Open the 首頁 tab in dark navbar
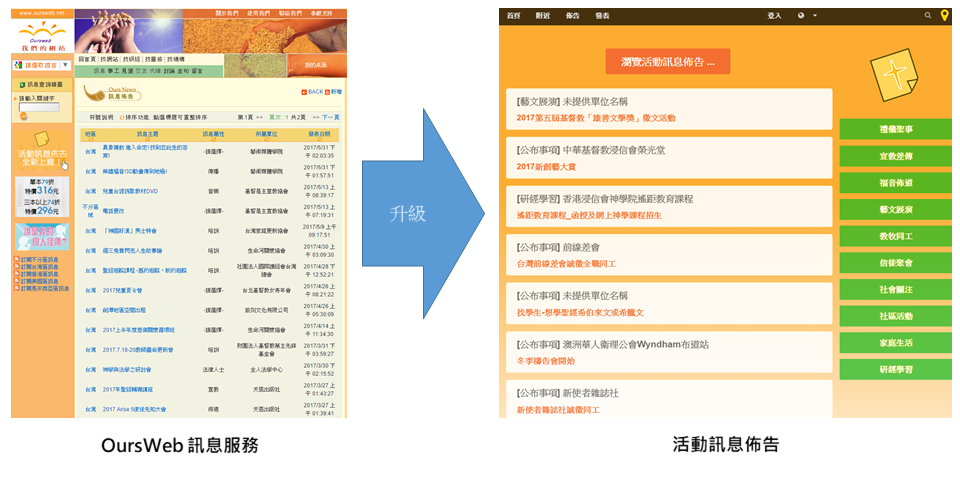 click(x=514, y=16)
